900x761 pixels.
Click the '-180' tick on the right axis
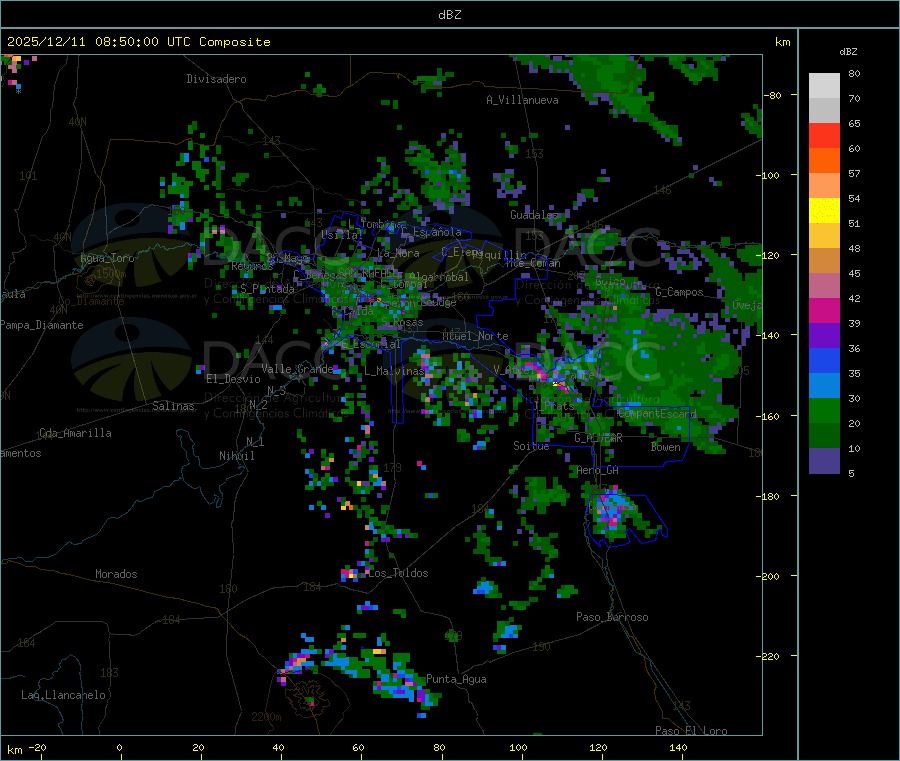768,496
